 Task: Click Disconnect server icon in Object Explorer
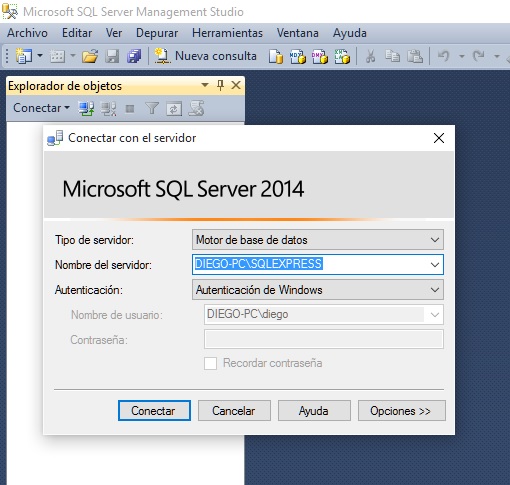coord(109,109)
